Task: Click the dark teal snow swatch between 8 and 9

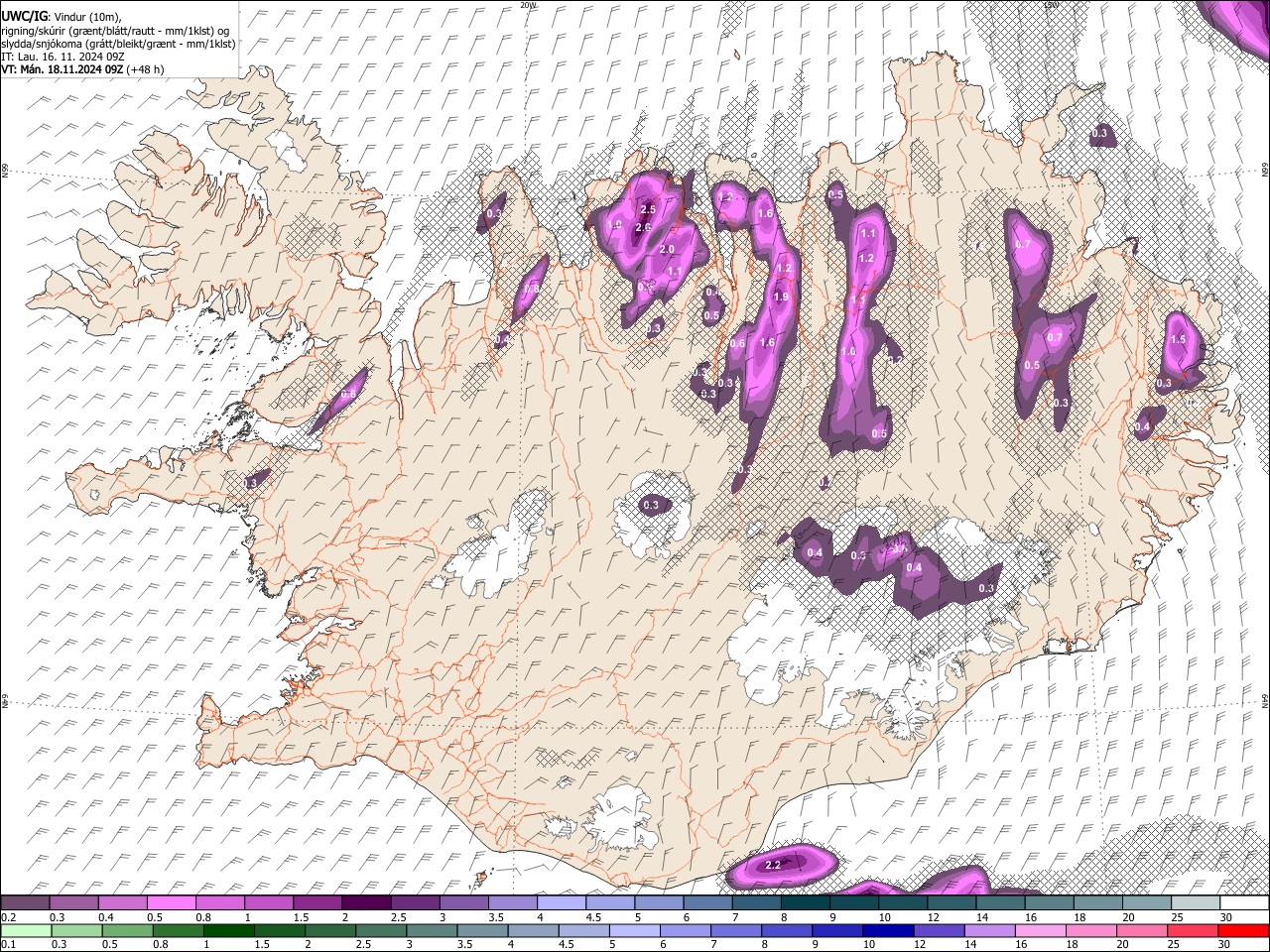Action: click(806, 903)
